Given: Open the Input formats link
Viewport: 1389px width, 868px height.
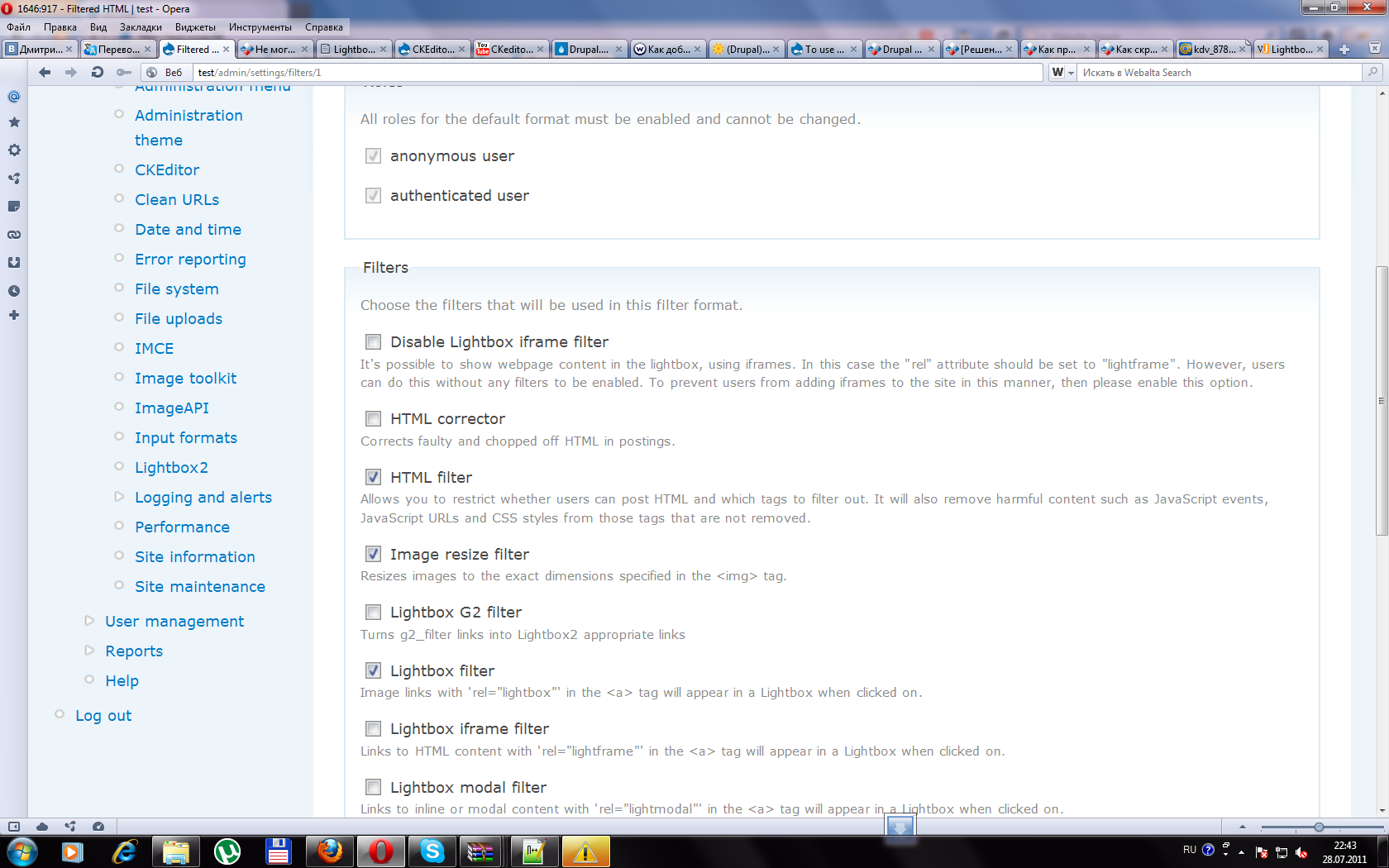Looking at the screenshot, I should [186, 438].
